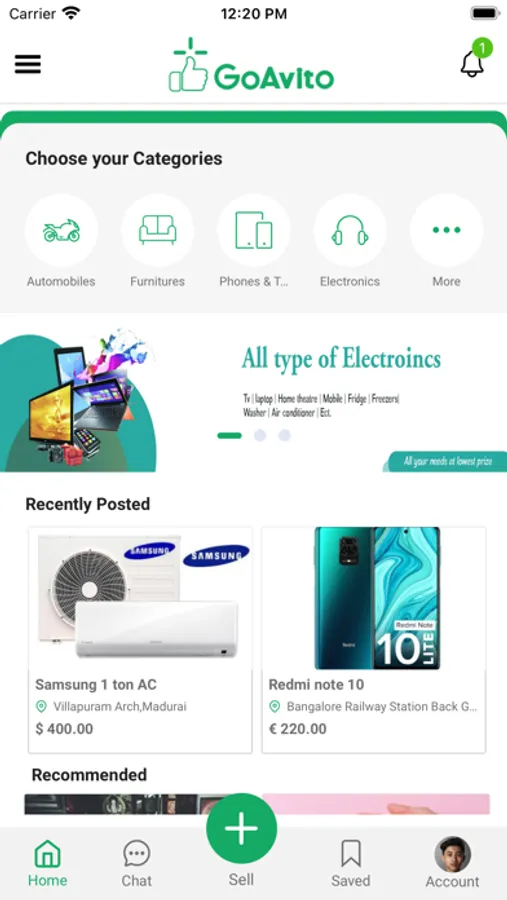507x900 pixels.
Task: Open Samsung 1 ton AC listing
Action: click(140, 640)
